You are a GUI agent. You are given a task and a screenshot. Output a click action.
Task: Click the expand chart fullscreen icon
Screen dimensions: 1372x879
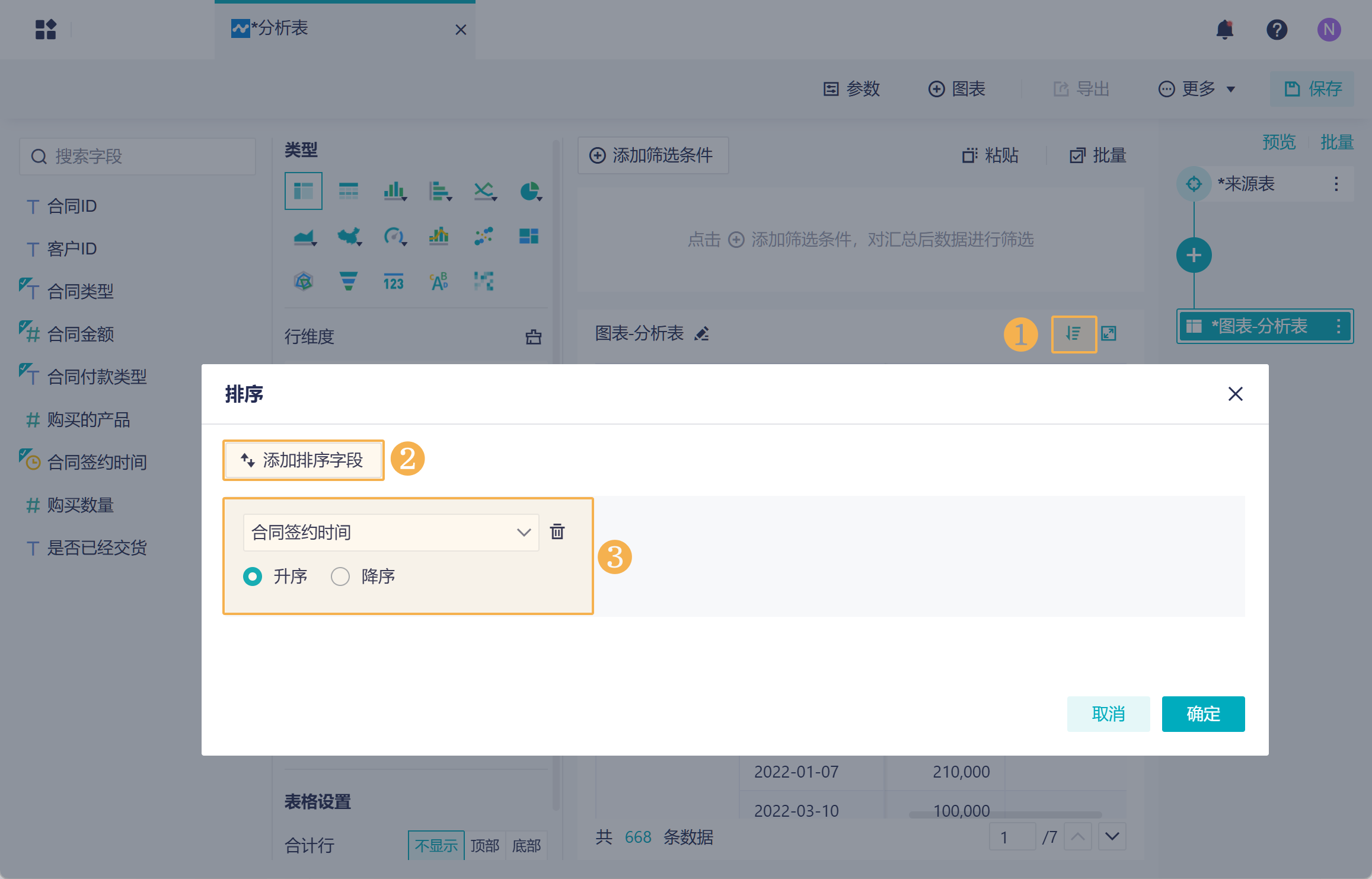pos(1109,334)
